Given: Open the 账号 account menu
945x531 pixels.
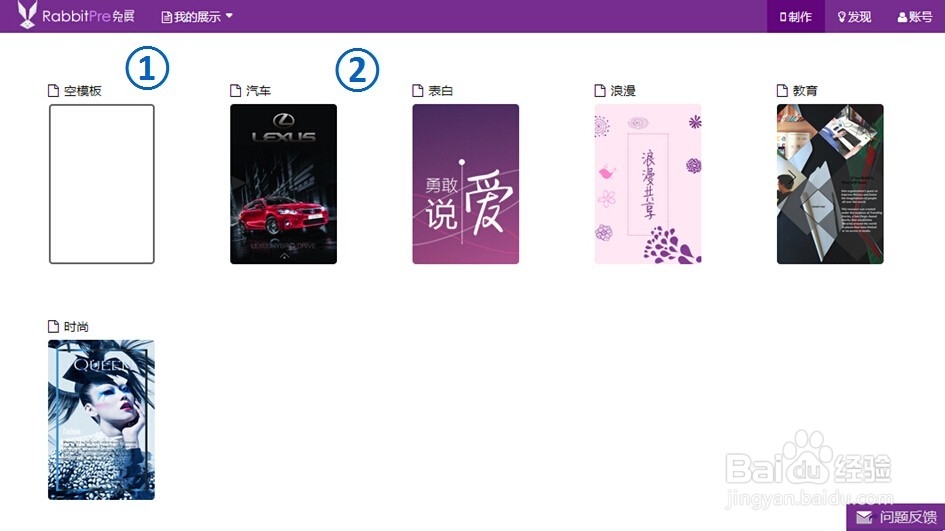Looking at the screenshot, I should [914, 16].
